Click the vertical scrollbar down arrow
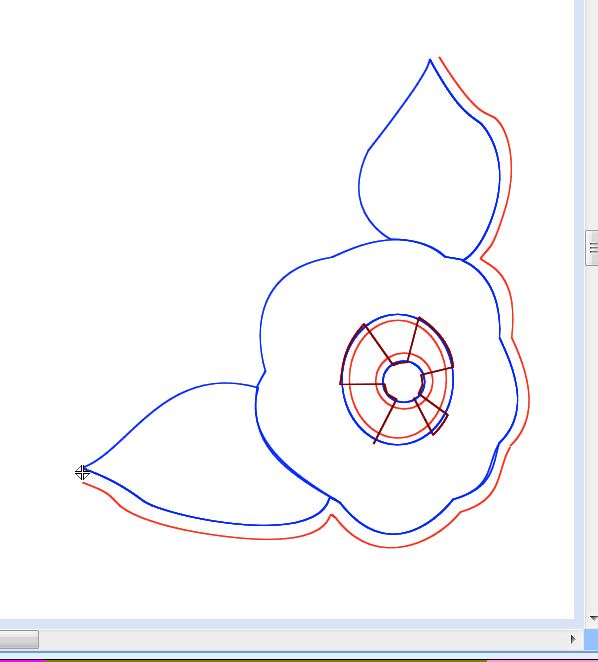This screenshot has width=598, height=662. coord(593,619)
